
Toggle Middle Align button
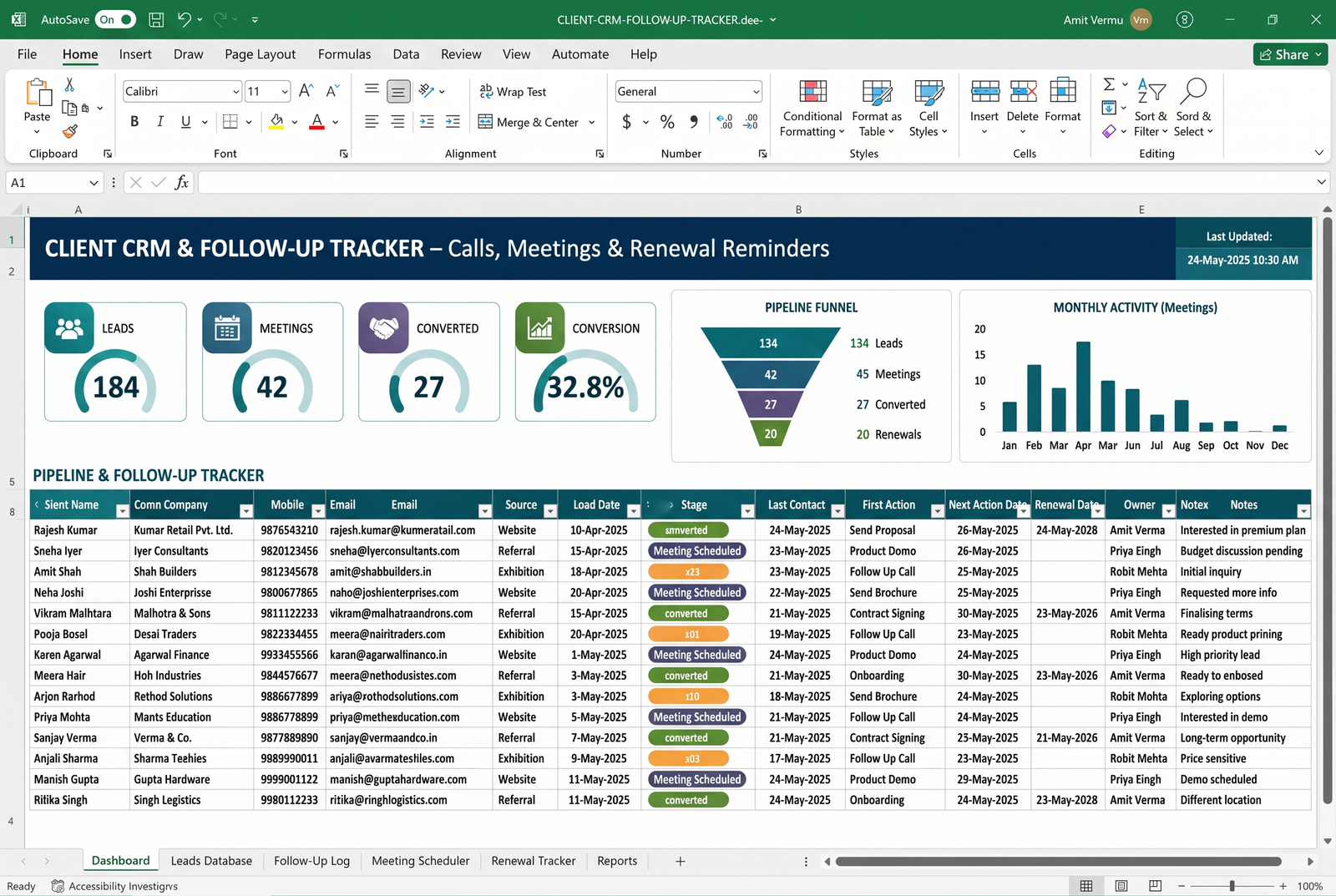tap(398, 91)
